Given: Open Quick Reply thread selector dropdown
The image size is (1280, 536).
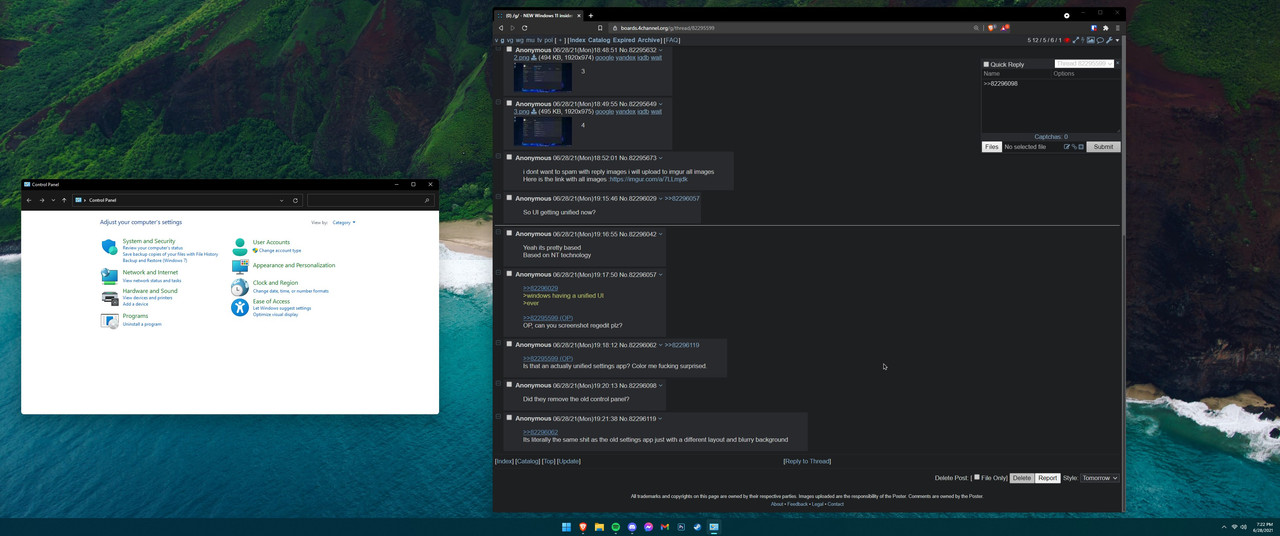Looking at the screenshot, I should point(1083,64).
